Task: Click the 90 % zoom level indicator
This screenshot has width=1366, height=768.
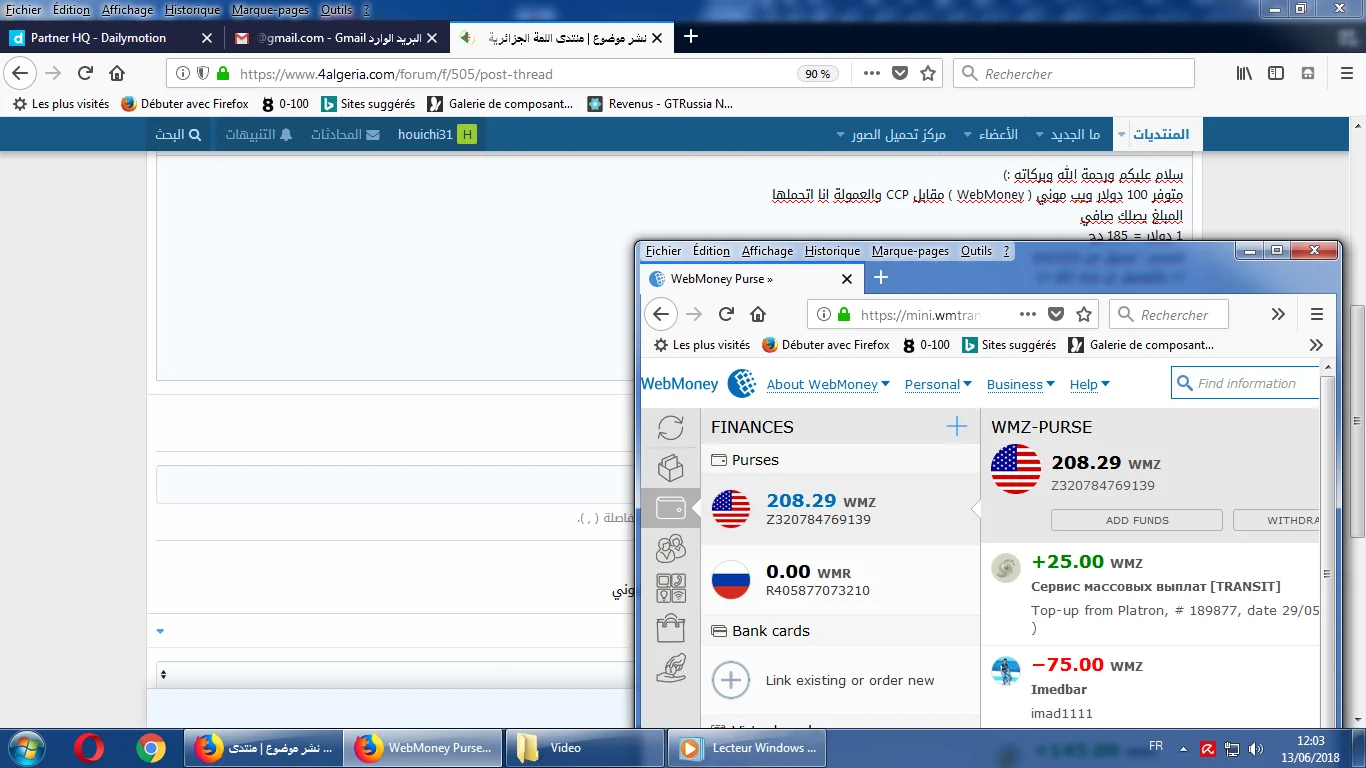Action: pos(817,74)
